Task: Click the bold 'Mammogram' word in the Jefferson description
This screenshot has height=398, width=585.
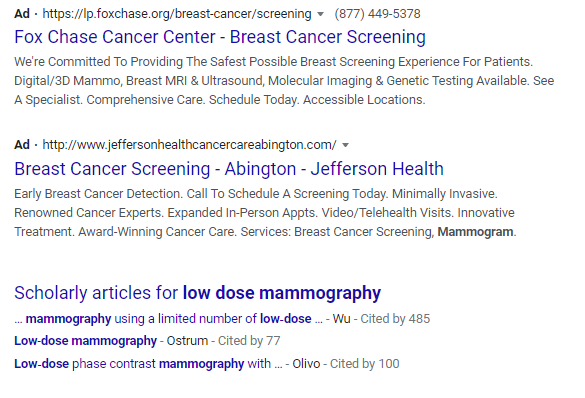Action: (475, 232)
